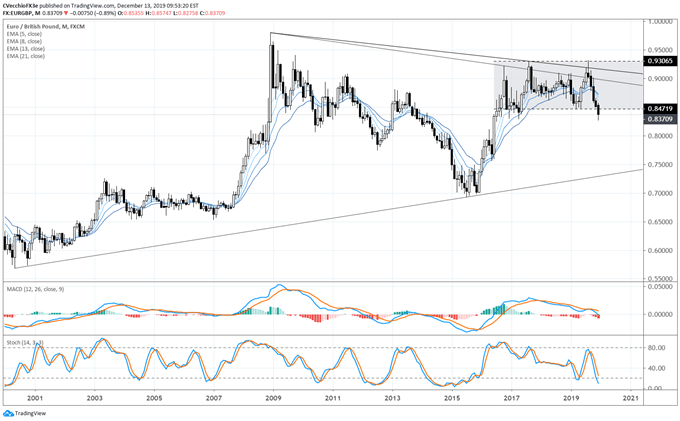Click the 2009 label on time axis
The width and height of the screenshot is (680, 421).
273,398
